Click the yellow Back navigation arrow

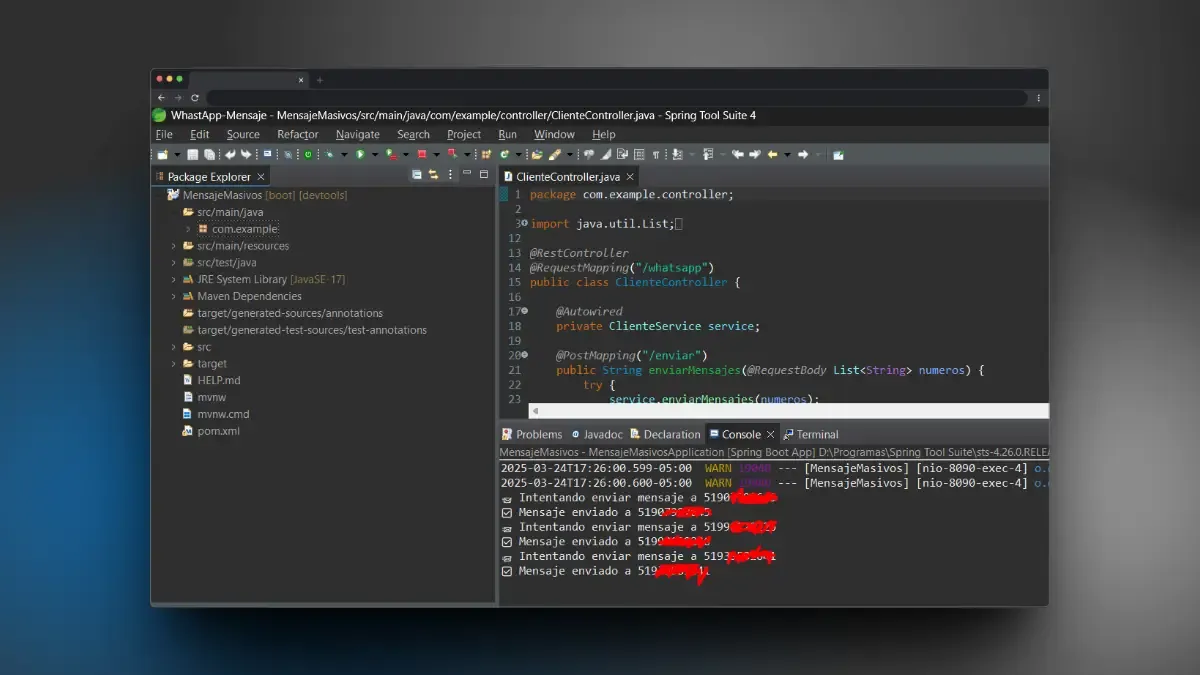pyautogui.click(x=772, y=155)
